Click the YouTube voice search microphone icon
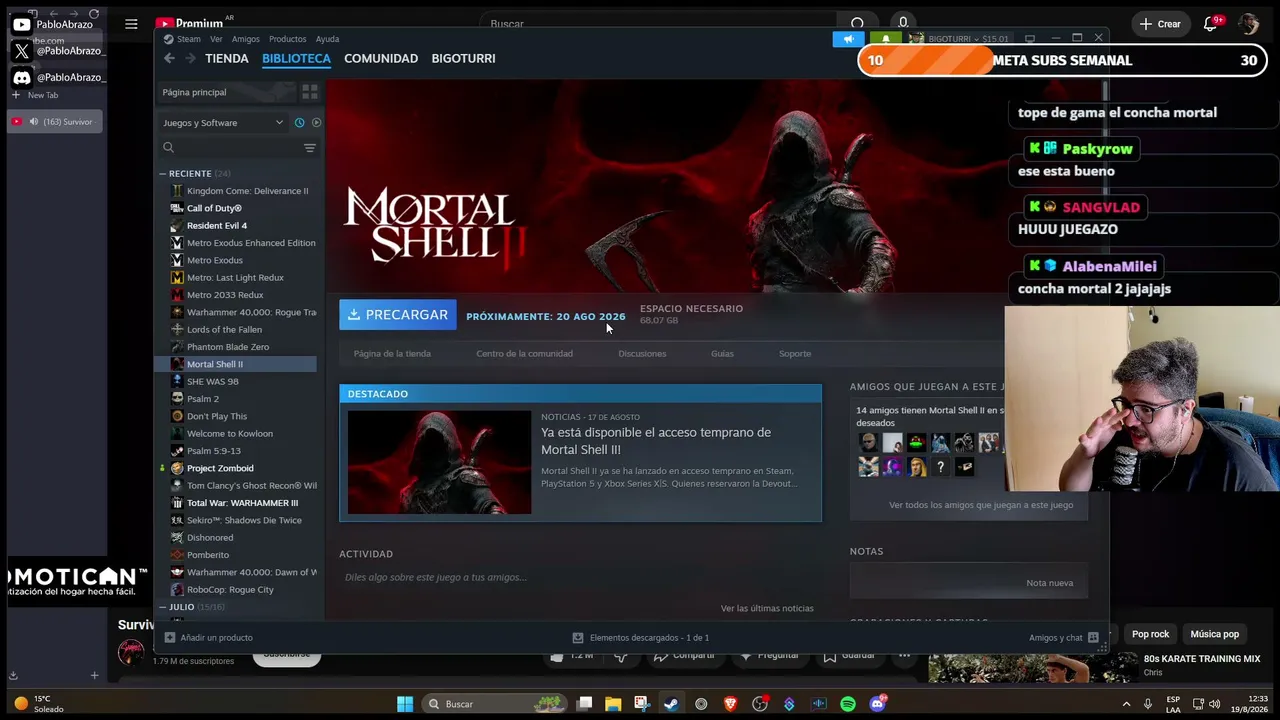This screenshot has height=720, width=1280. coord(902,23)
